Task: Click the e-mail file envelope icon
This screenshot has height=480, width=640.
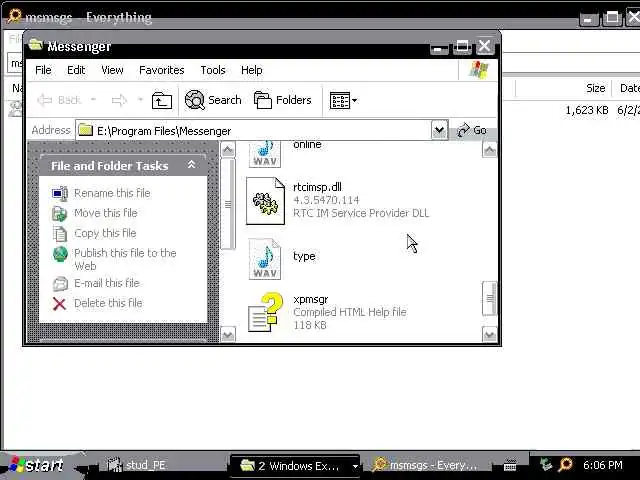Action: [x=60, y=283]
